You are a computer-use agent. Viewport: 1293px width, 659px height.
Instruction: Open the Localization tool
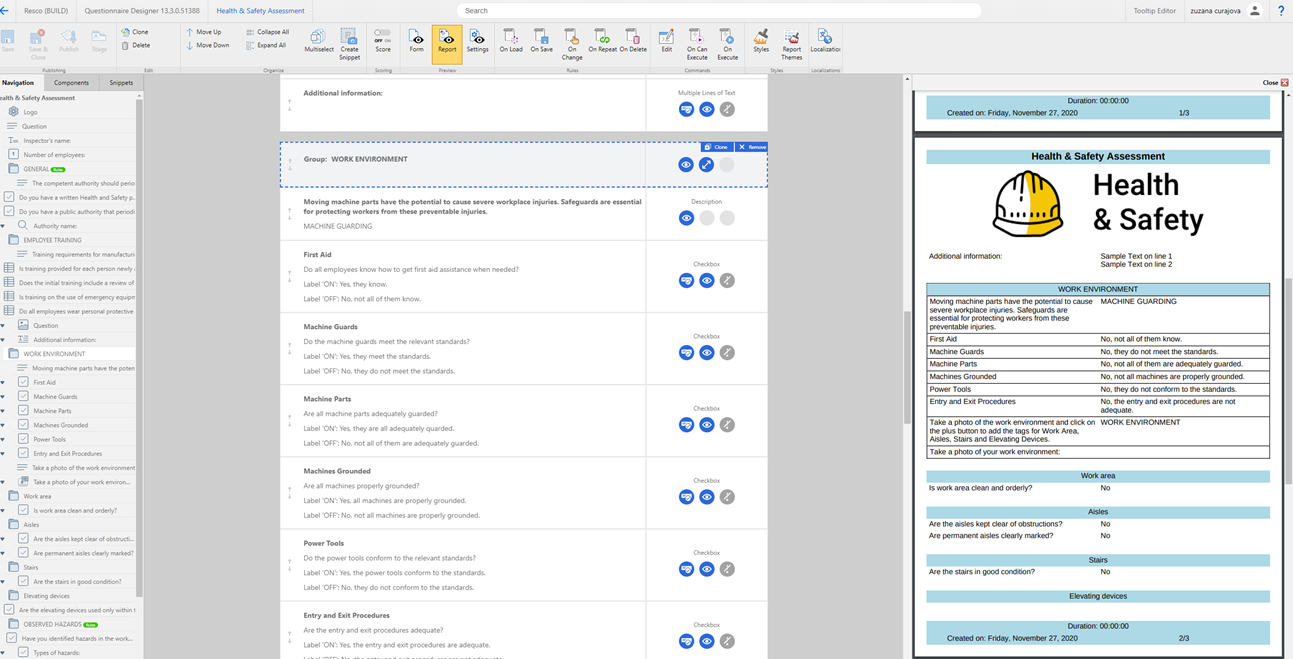[825, 42]
